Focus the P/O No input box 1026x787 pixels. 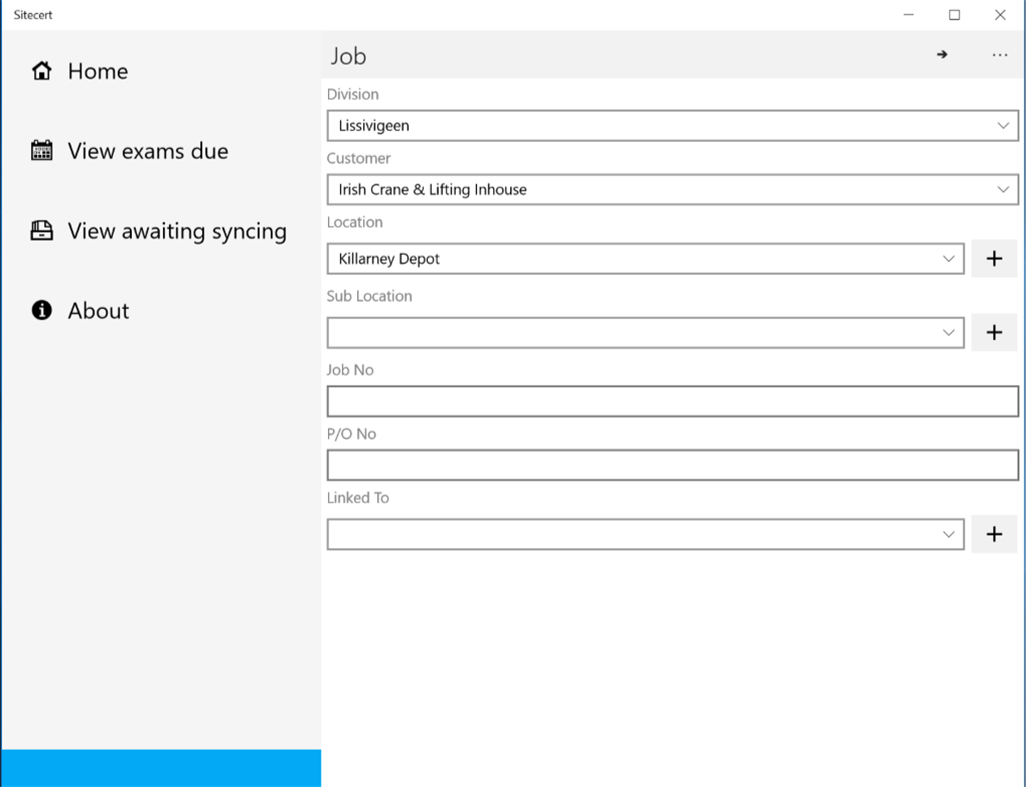672,464
